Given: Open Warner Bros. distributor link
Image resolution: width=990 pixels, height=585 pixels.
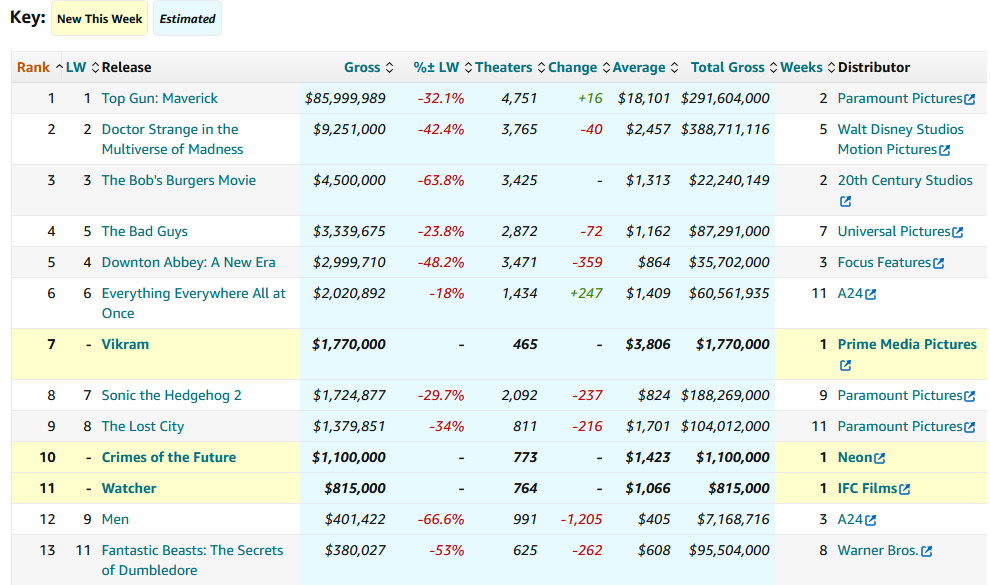Looking at the screenshot, I should pos(878,550).
